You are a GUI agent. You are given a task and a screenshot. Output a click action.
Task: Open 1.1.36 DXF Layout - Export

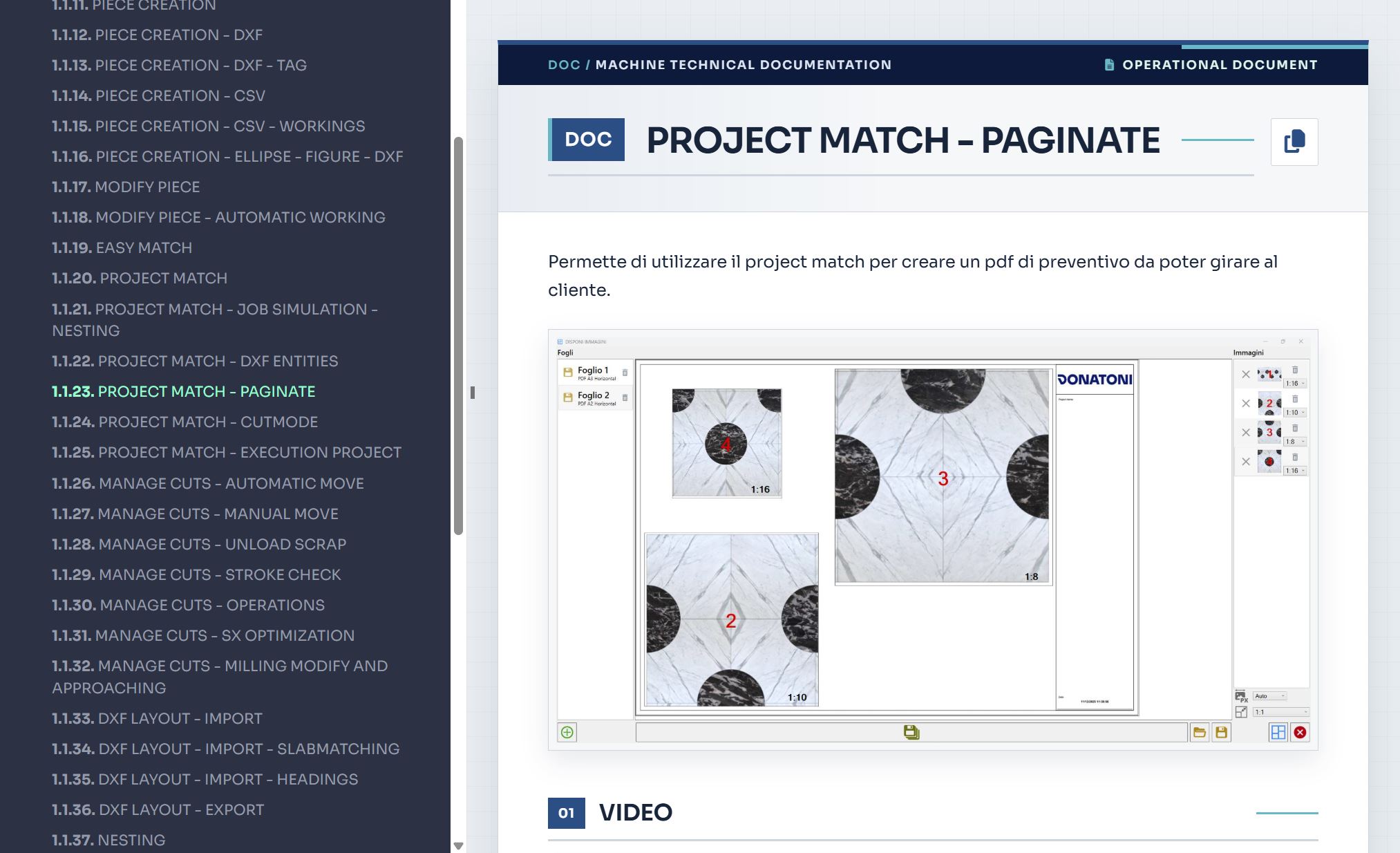[158, 809]
